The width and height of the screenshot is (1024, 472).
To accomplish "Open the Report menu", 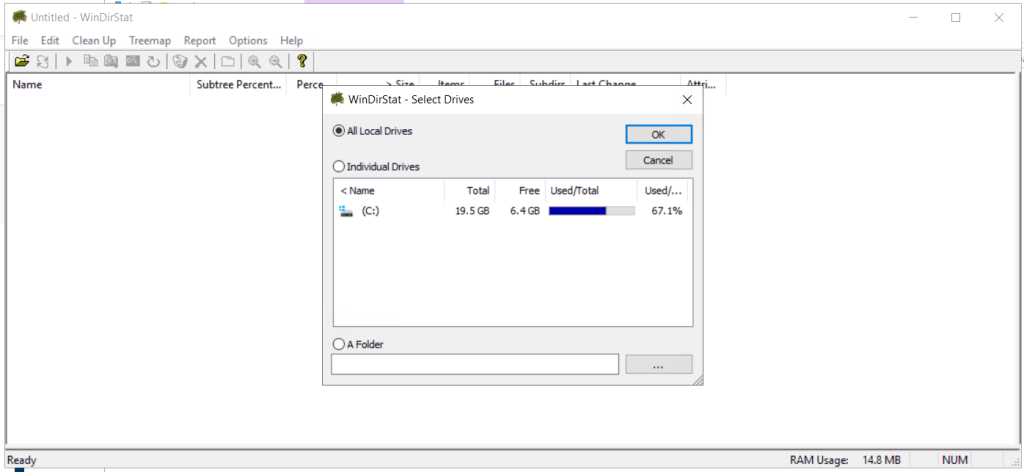I will pos(200,40).
